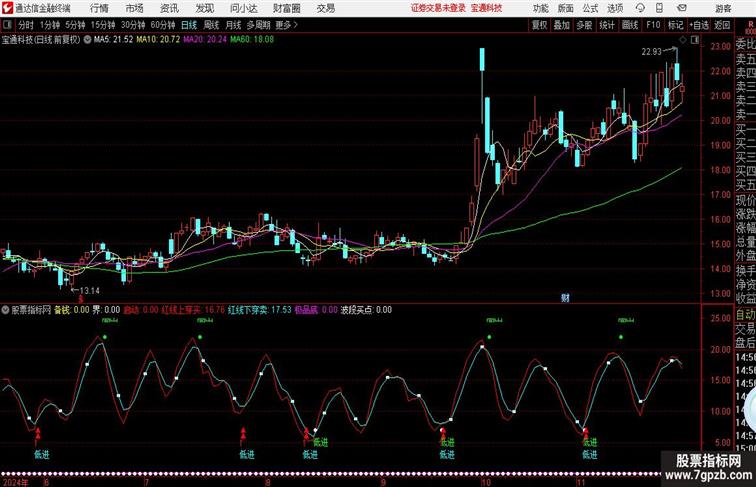The height and width of the screenshot is (487, 756).
Task: Expand the main chart indicator dropdown
Action: 87,40
